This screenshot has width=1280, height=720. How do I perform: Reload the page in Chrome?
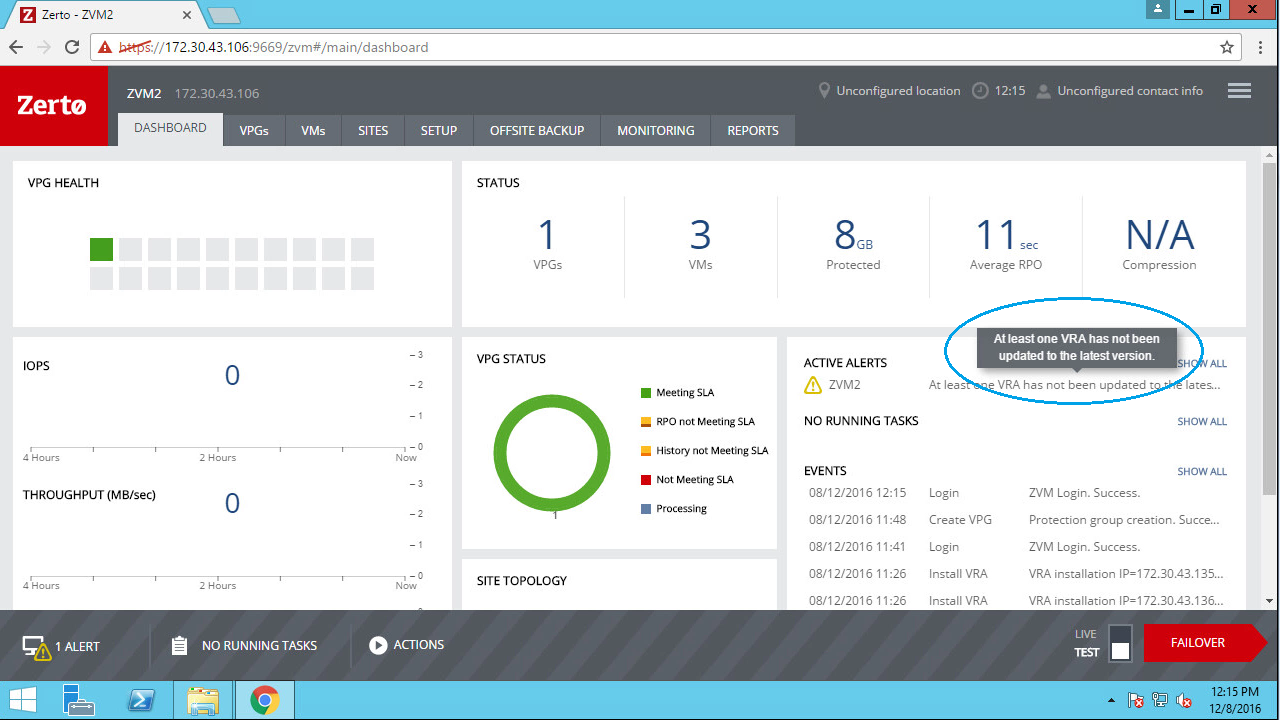pos(72,47)
